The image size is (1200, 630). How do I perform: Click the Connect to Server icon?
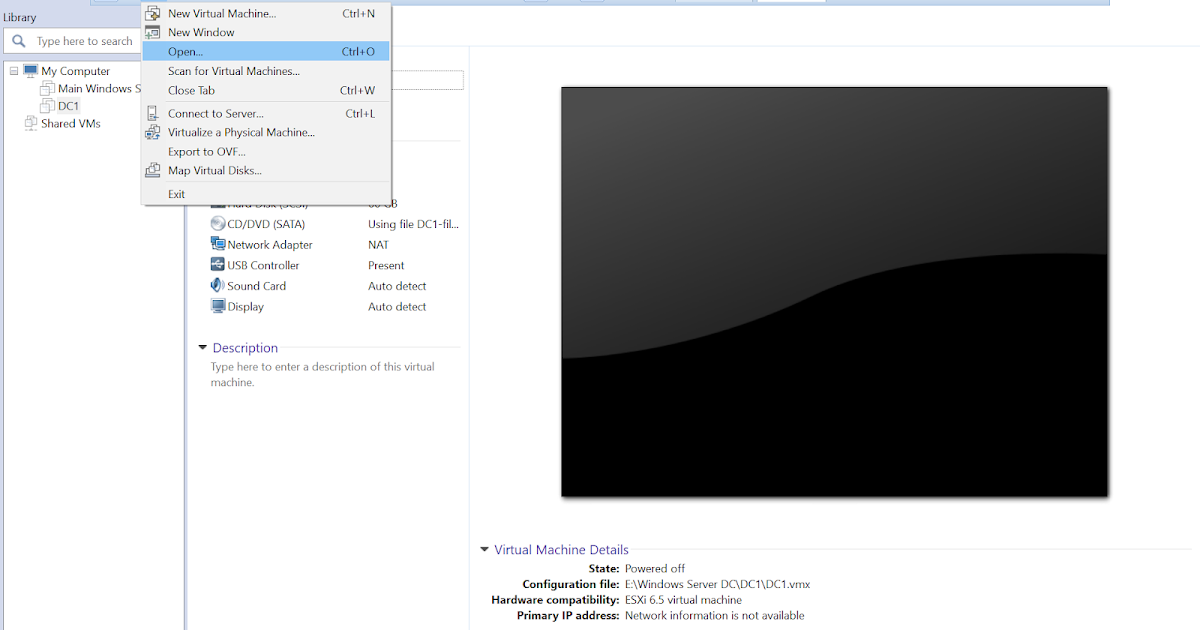[x=152, y=113]
